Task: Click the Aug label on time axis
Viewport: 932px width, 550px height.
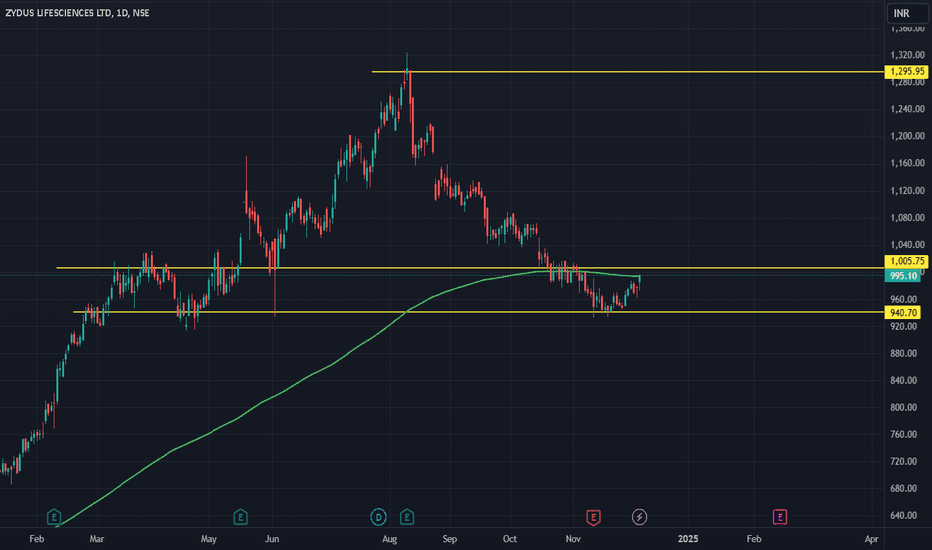Action: [389, 539]
